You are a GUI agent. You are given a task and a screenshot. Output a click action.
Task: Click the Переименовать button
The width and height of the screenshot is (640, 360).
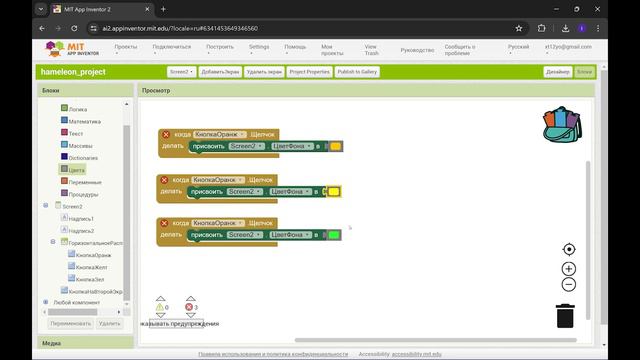tap(71, 323)
